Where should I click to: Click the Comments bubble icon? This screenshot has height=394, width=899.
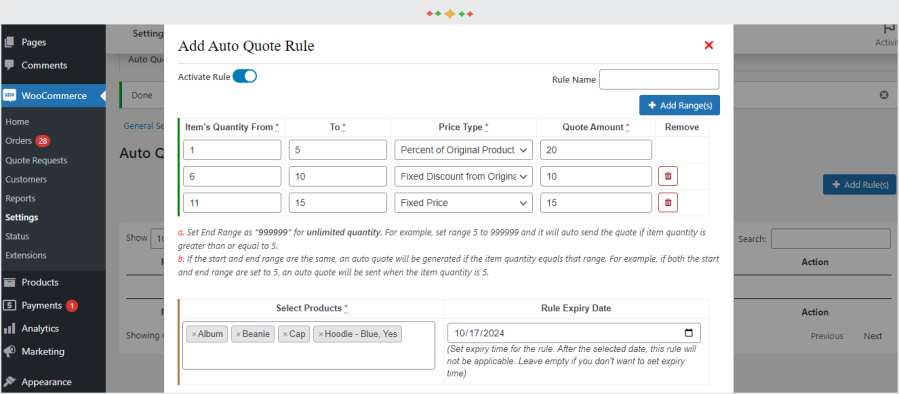click(x=9, y=65)
